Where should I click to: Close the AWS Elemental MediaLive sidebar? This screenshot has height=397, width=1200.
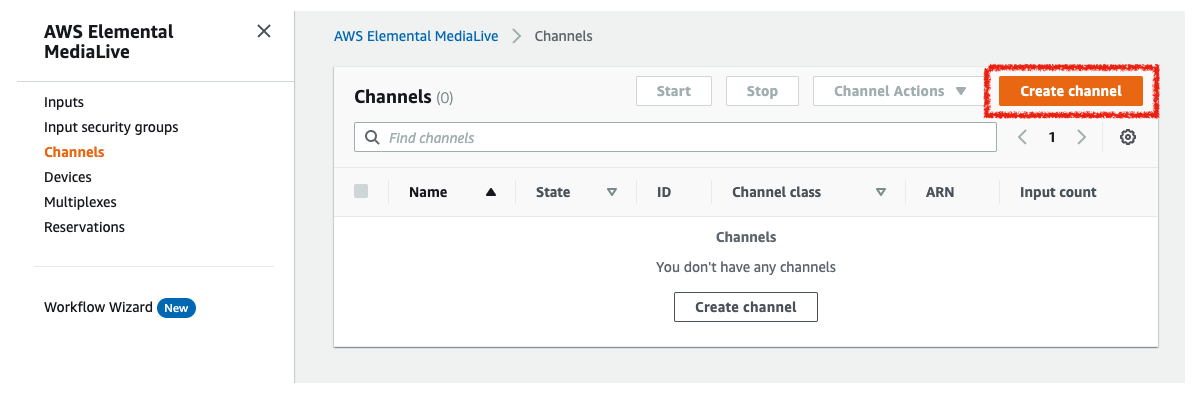pyautogui.click(x=264, y=31)
